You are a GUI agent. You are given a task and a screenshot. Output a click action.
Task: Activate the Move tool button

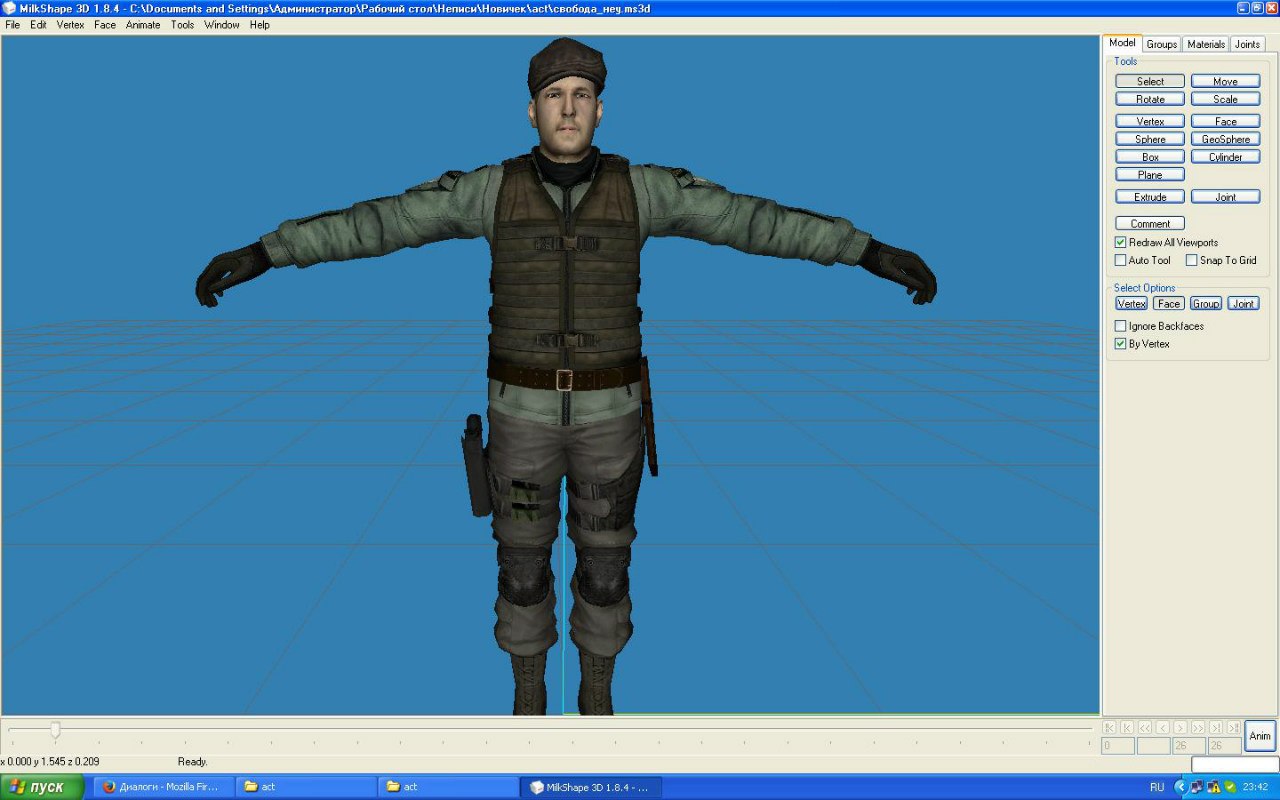(1225, 81)
